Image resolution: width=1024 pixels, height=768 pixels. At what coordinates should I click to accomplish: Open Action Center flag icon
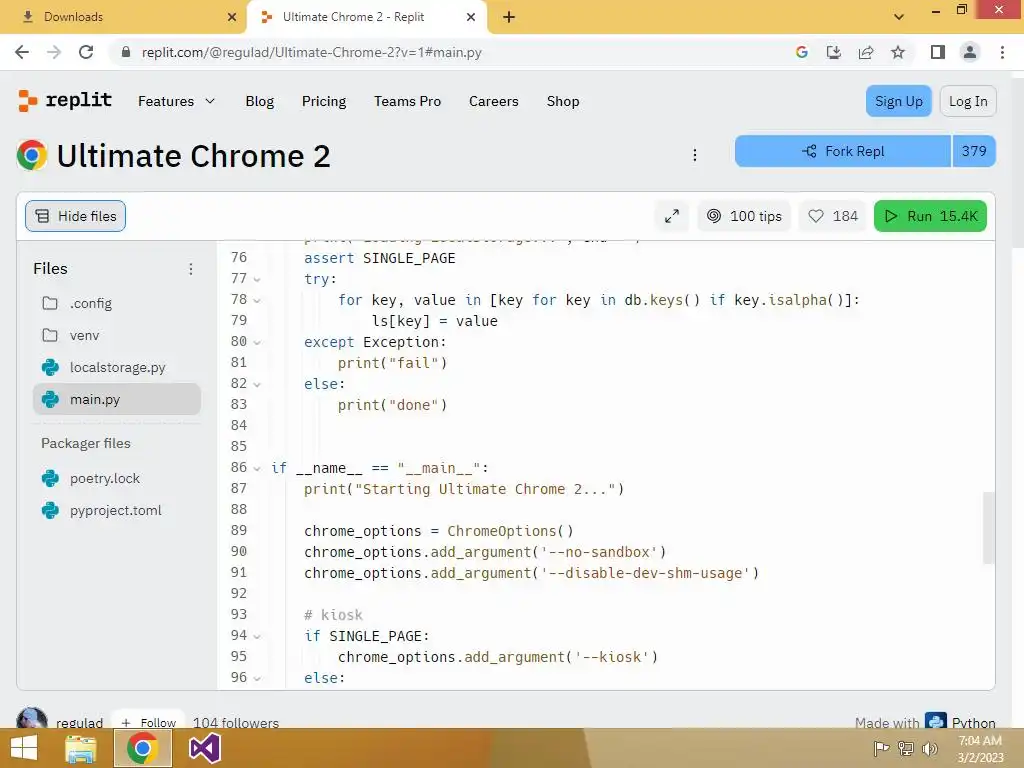click(881, 748)
